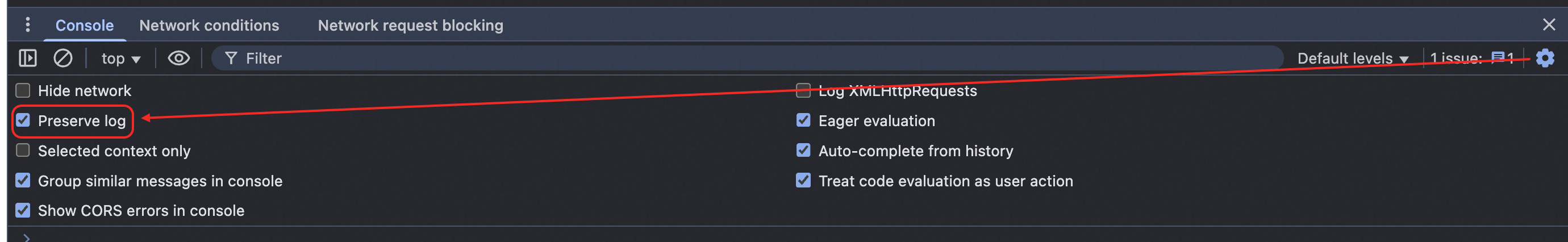Viewport: 1568px width, 242px height.
Task: Open Network request blocking tab
Action: tap(410, 26)
